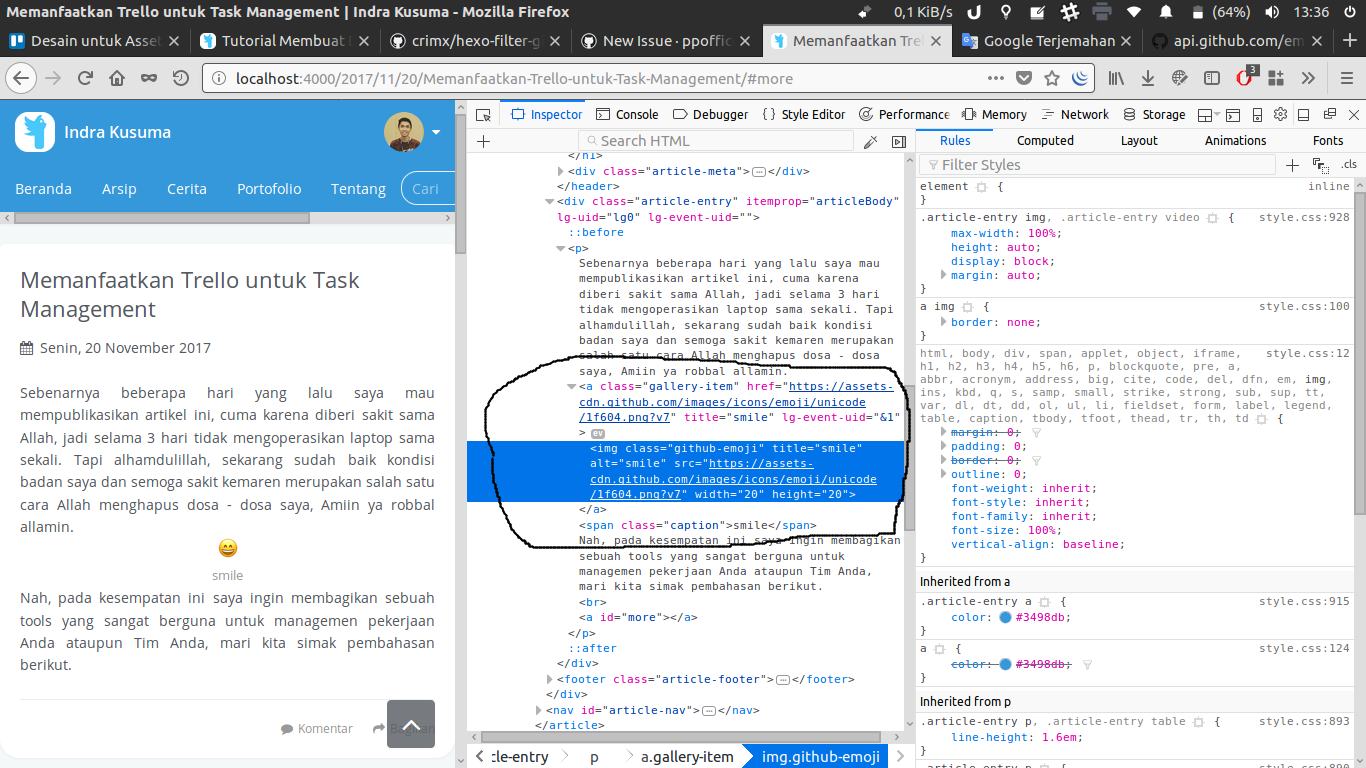Select the eyedropper icon beside Search HTML
This screenshot has height=768, width=1366.
click(x=869, y=141)
